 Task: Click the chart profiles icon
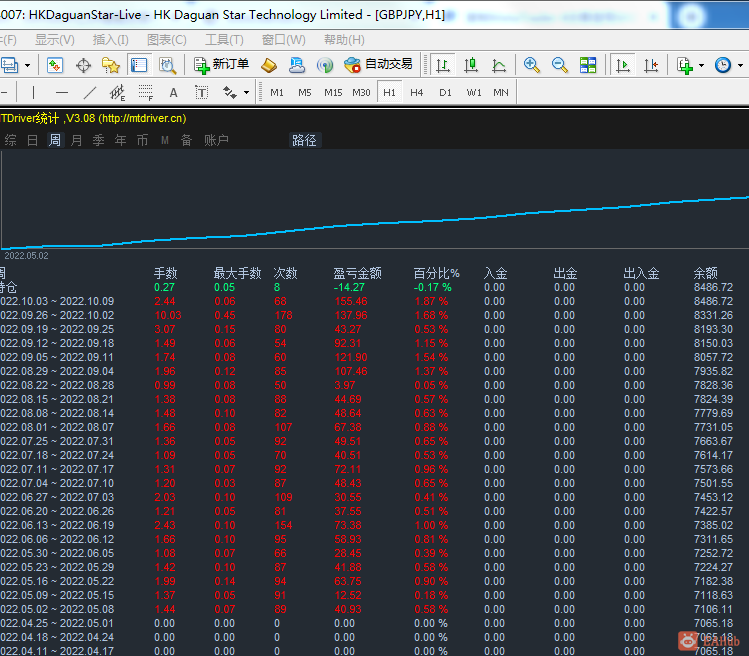10,65
